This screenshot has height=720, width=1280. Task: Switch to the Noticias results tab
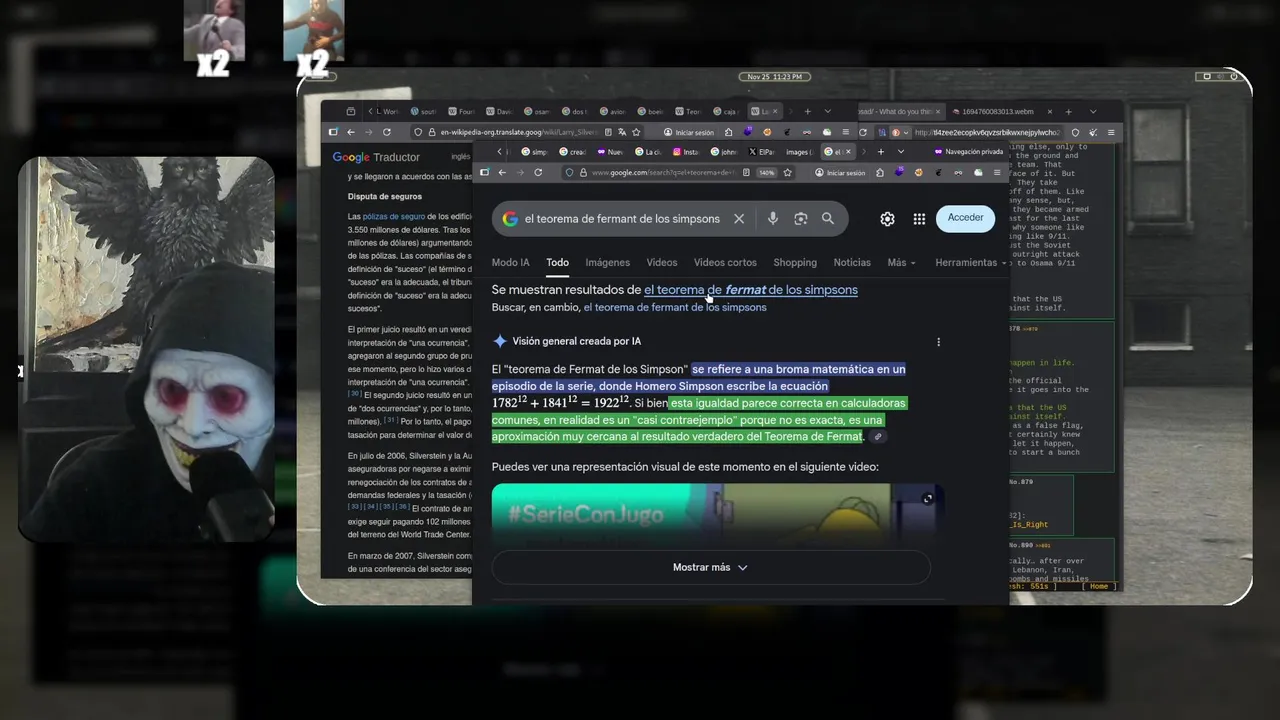click(852, 263)
